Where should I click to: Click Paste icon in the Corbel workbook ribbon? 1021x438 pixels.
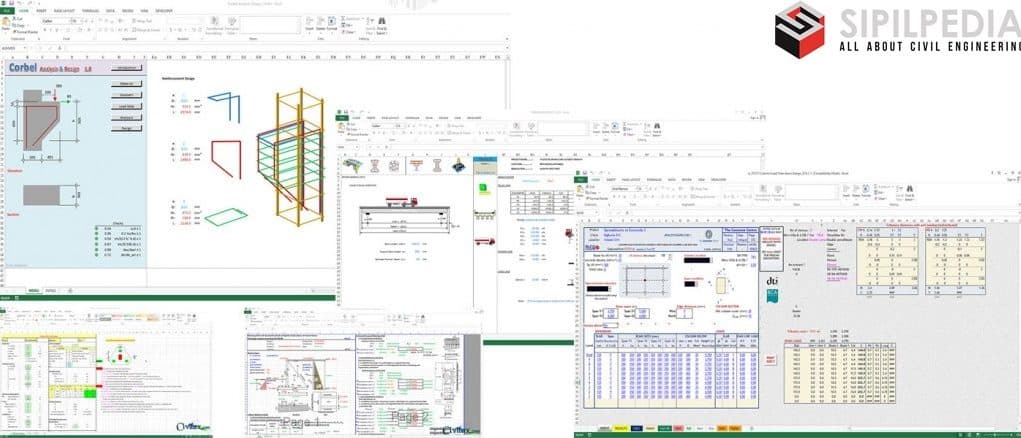tap(9, 25)
